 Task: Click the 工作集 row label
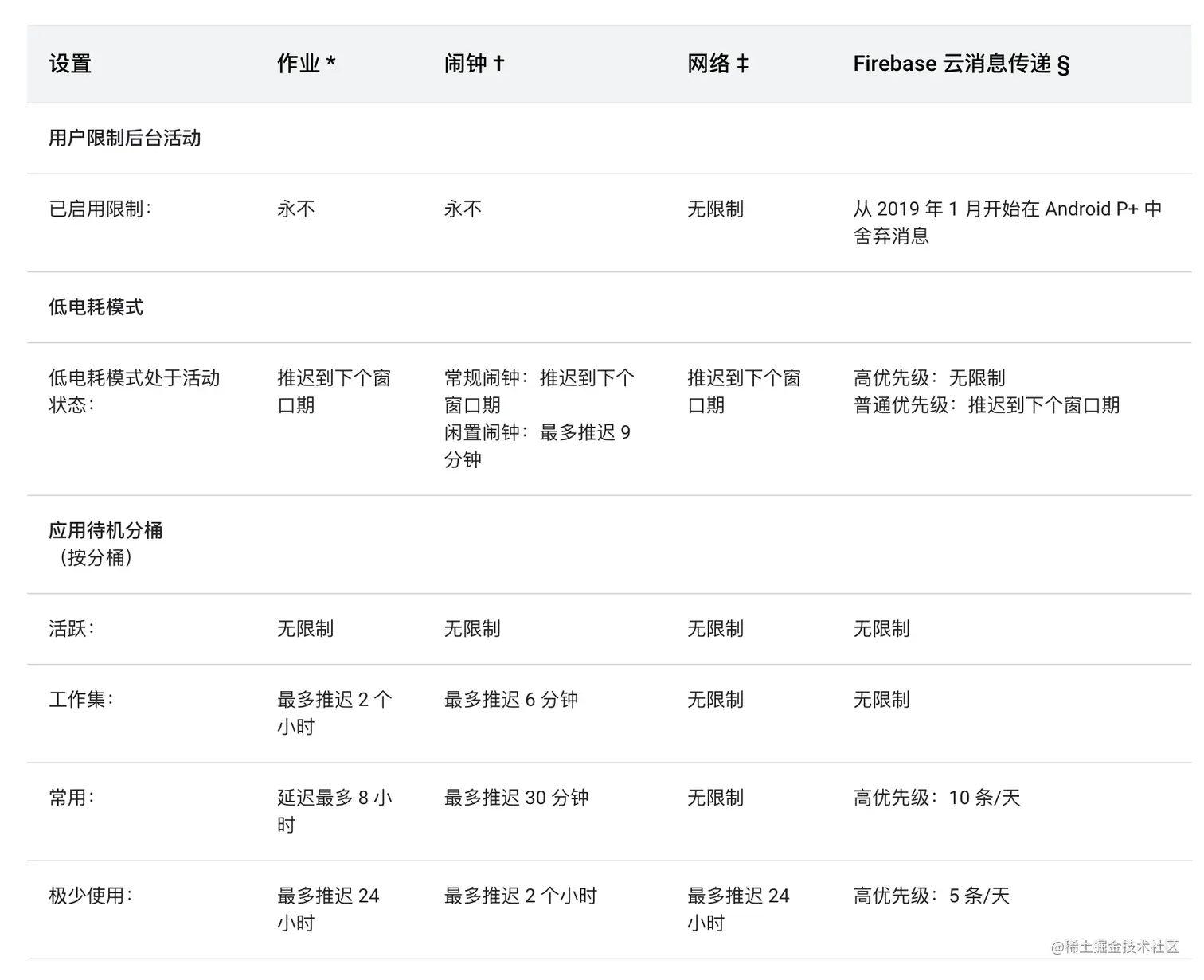pyautogui.click(x=81, y=700)
